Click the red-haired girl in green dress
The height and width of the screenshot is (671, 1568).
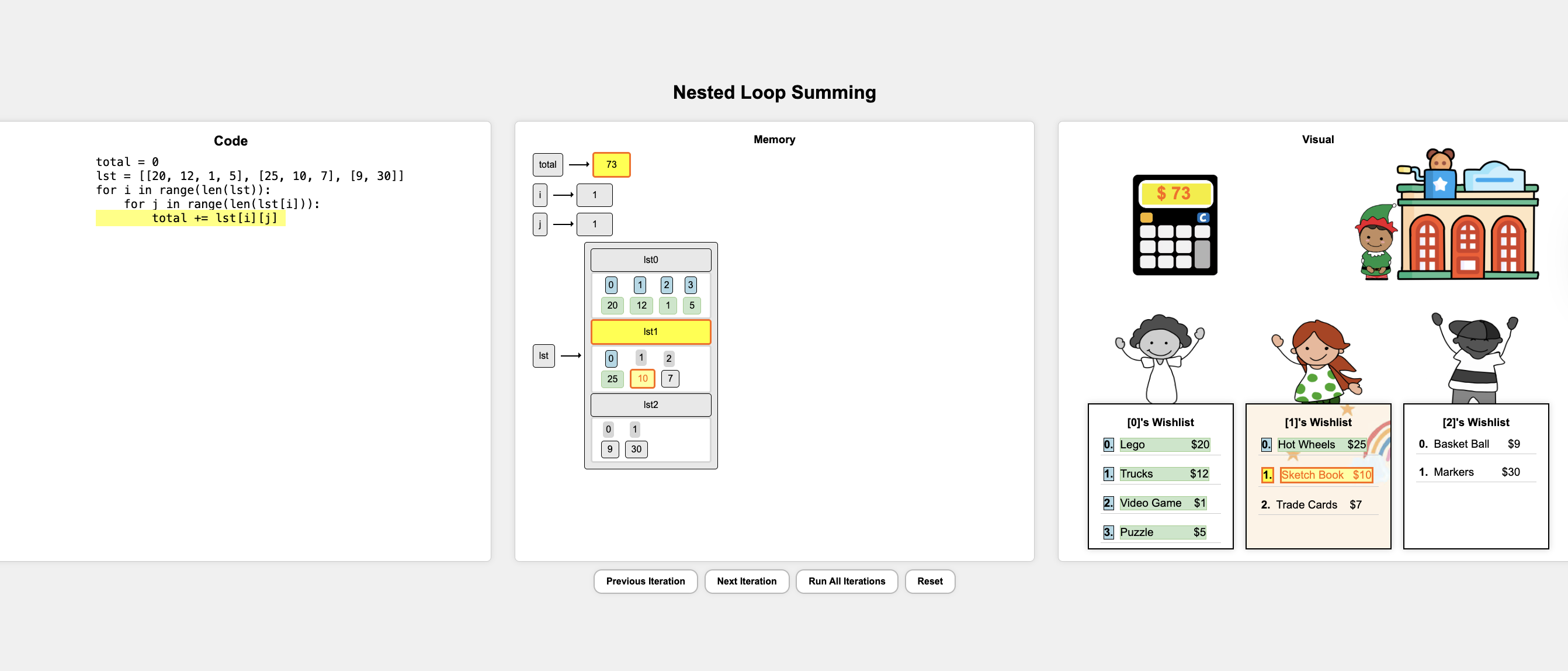tap(1319, 361)
